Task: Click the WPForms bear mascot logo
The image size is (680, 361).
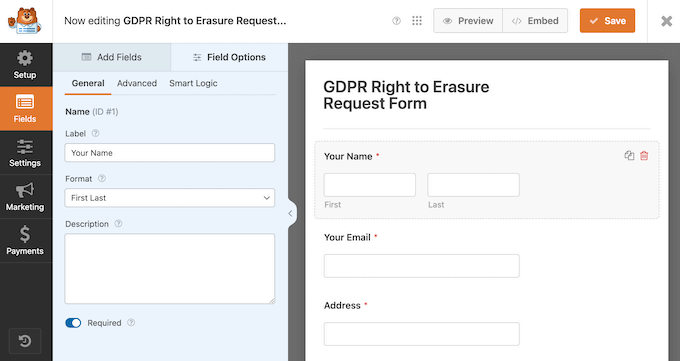Action: (25, 21)
